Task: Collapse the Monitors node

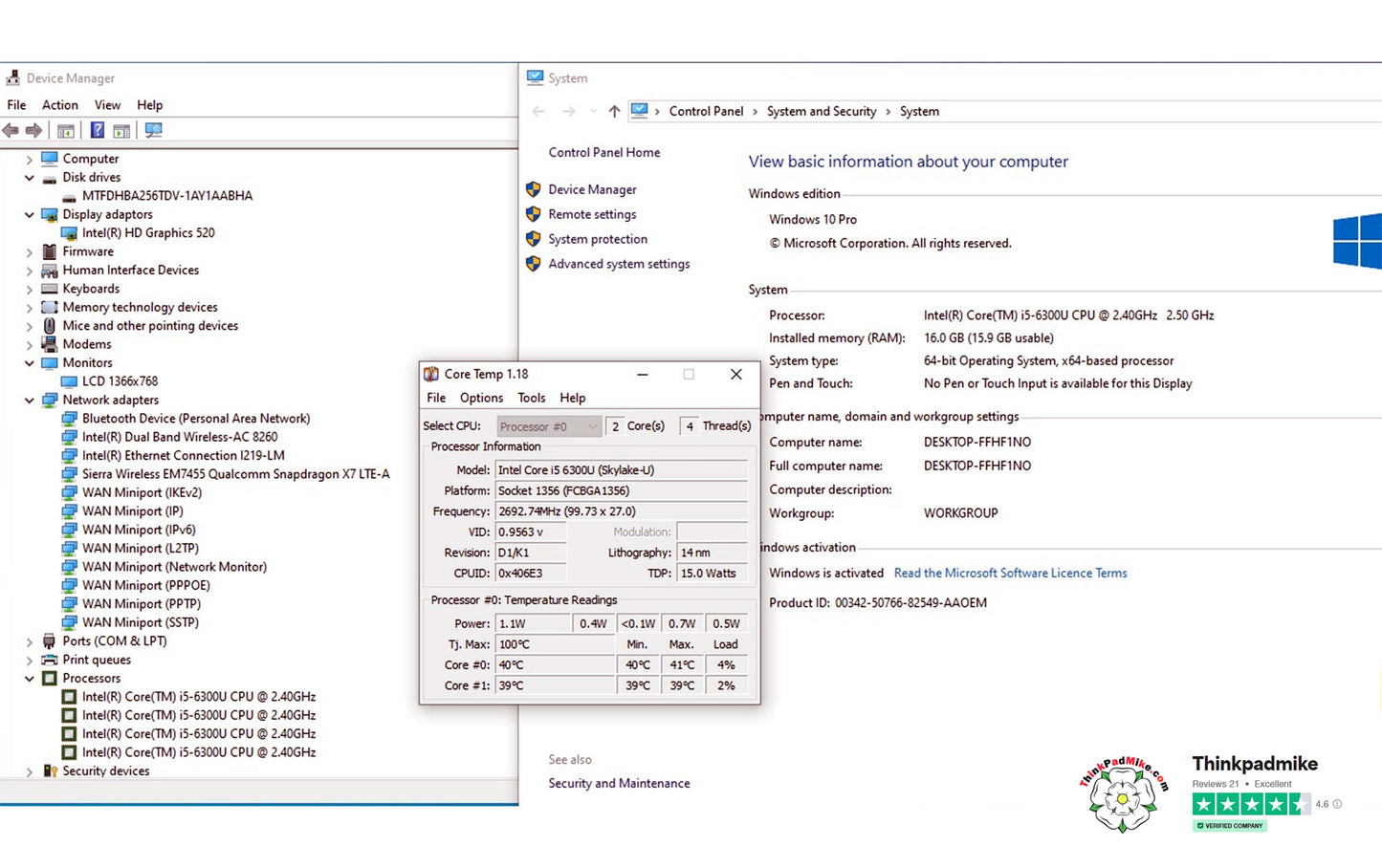Action: pos(29,363)
